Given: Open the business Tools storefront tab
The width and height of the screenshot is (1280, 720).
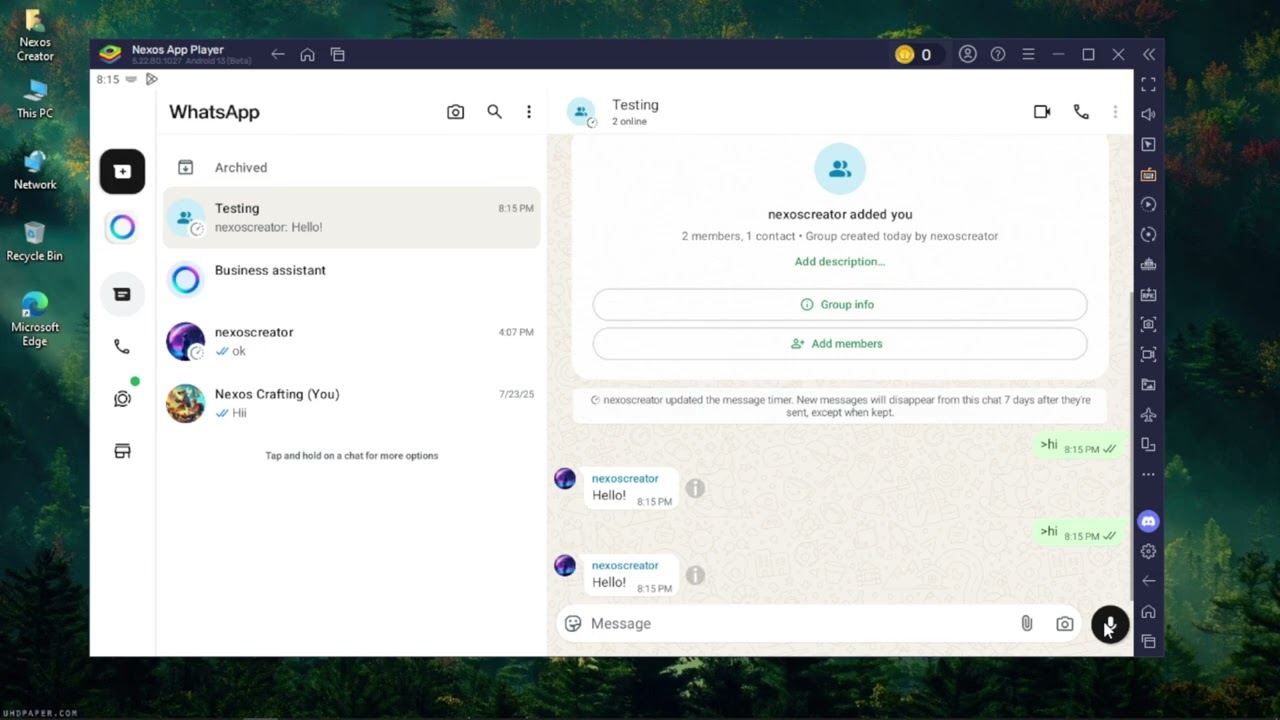Looking at the screenshot, I should pyautogui.click(x=122, y=451).
